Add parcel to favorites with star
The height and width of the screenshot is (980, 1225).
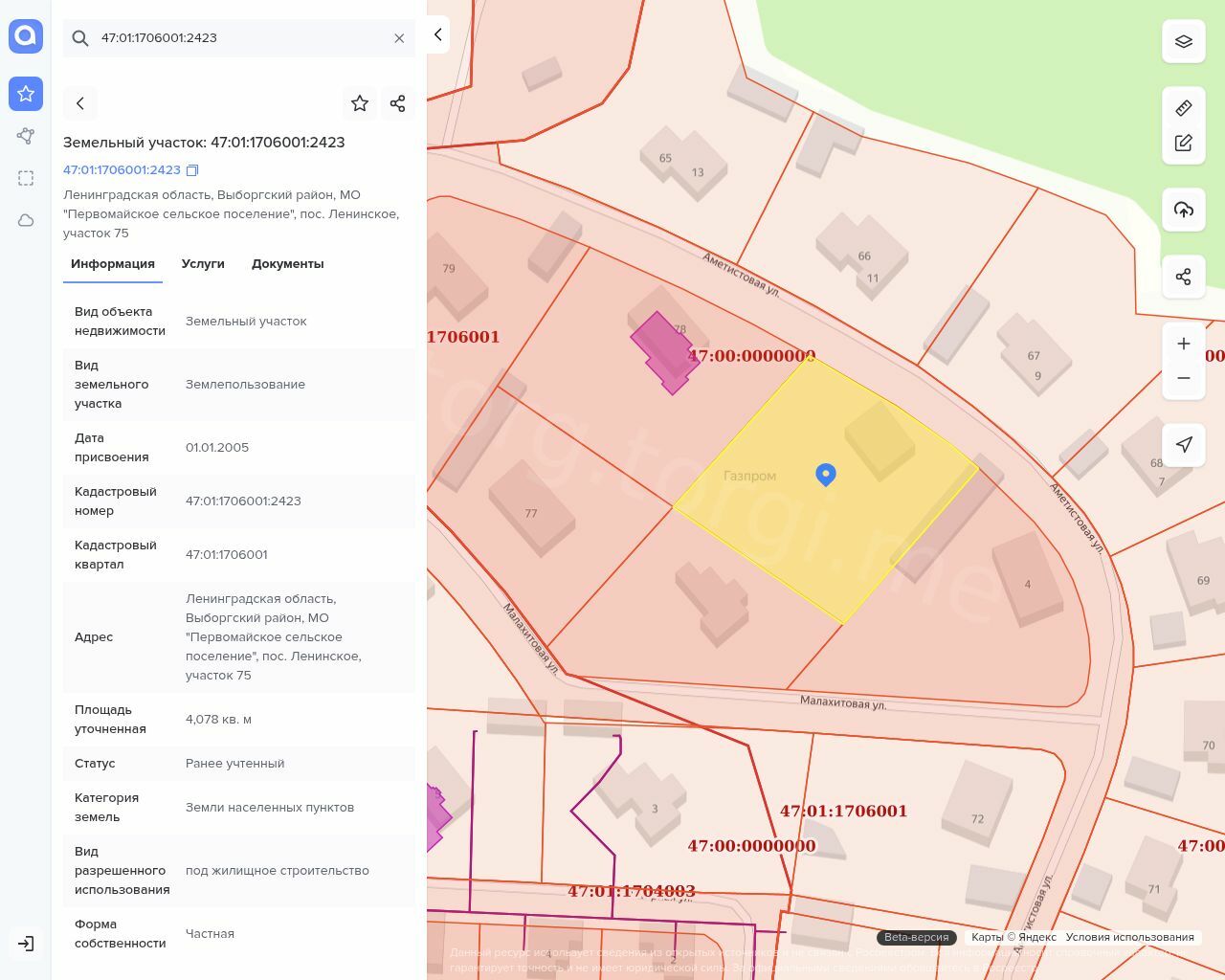tap(360, 103)
